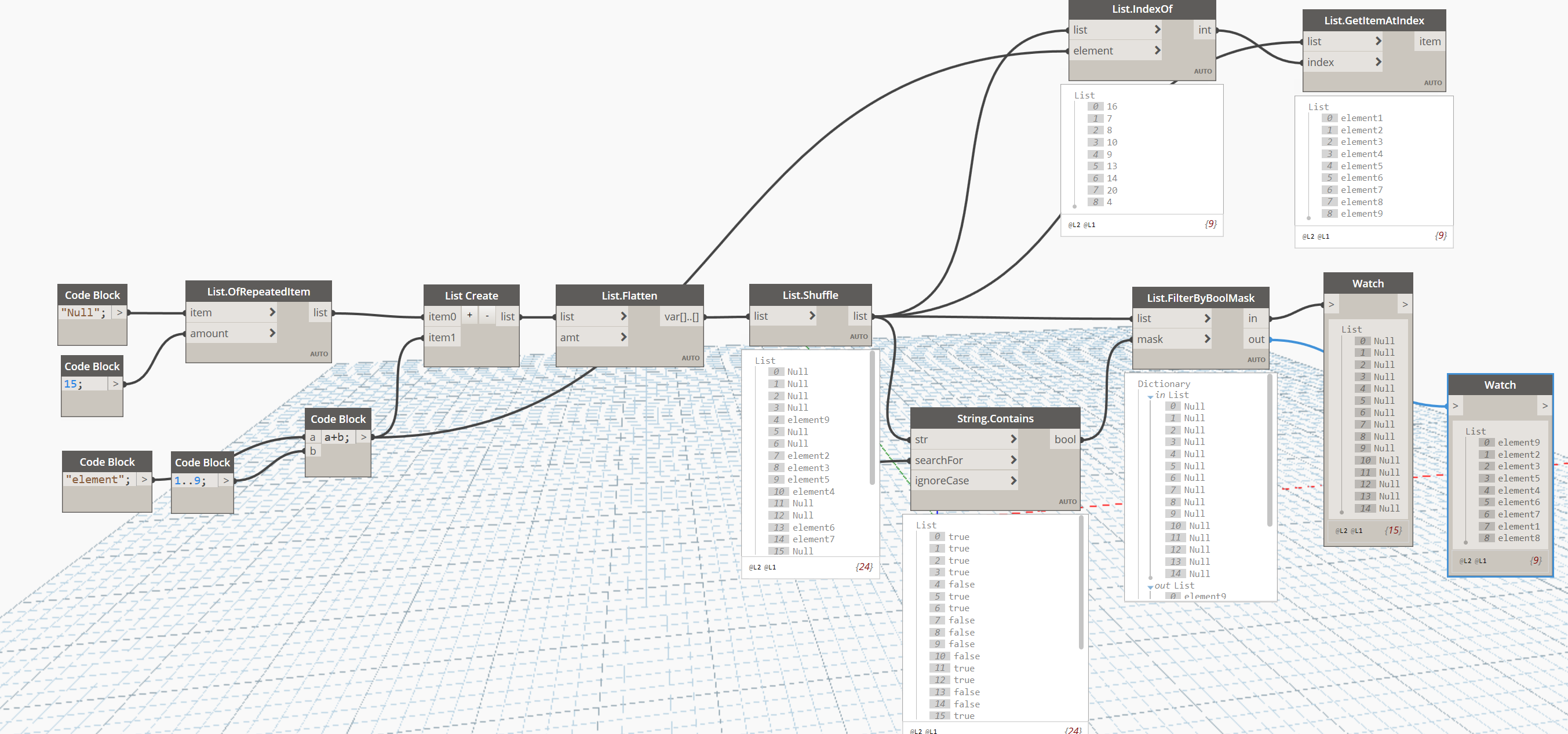Click the element port chevron on List.IndexOf
The width and height of the screenshot is (1568, 734).
(1157, 50)
